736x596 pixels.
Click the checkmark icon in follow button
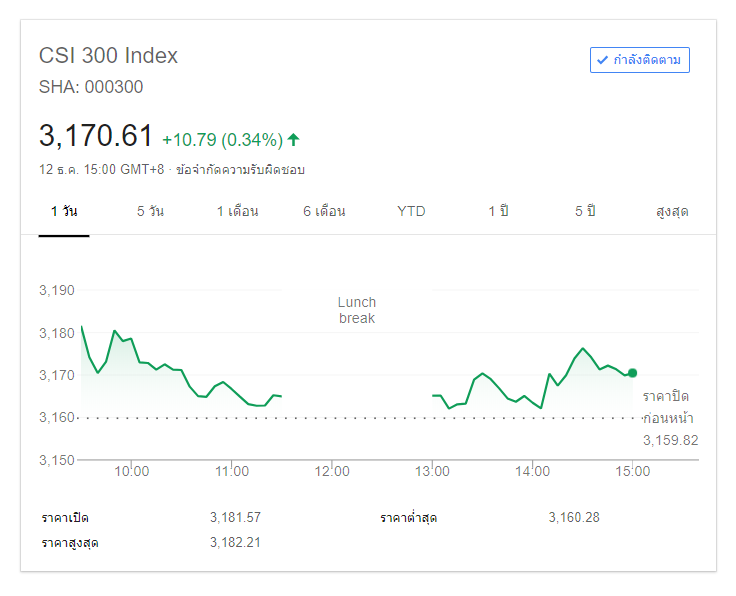[602, 60]
